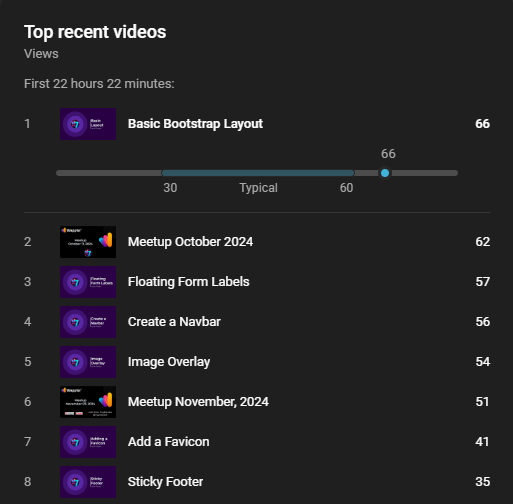This screenshot has height=504, width=513.
Task: Click the Top recent videos heading
Action: [x=95, y=32]
